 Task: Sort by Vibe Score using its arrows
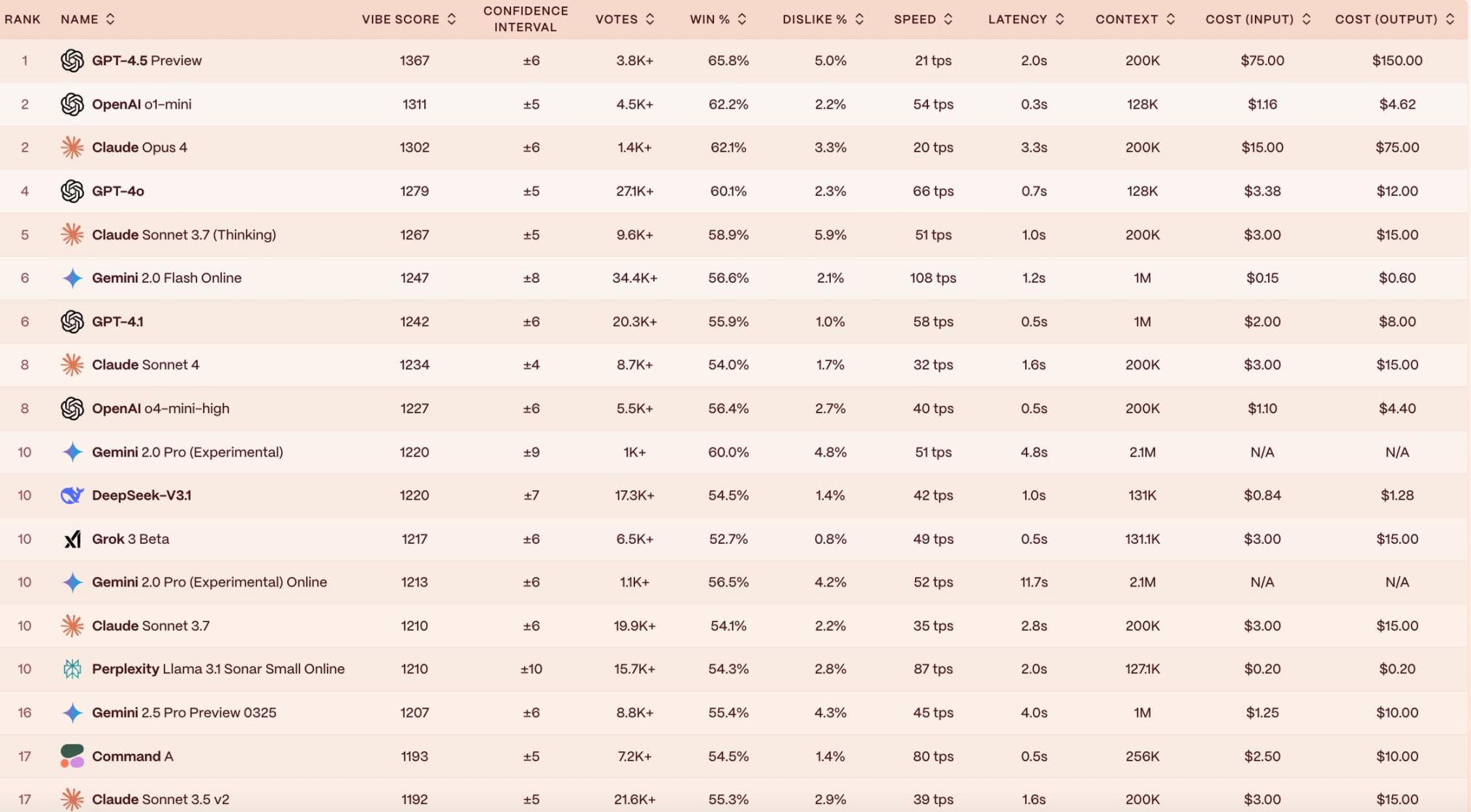click(x=452, y=20)
